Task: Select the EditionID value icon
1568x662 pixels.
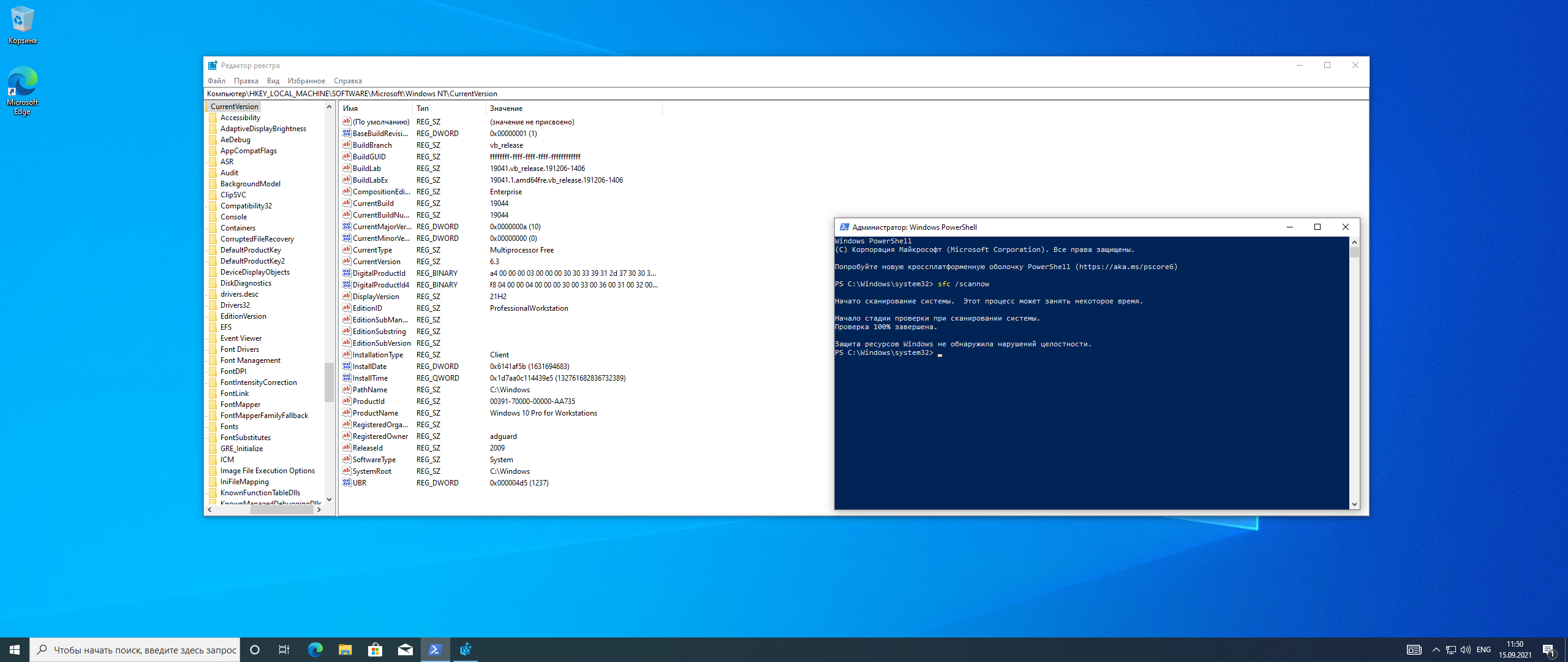Action: 347,308
